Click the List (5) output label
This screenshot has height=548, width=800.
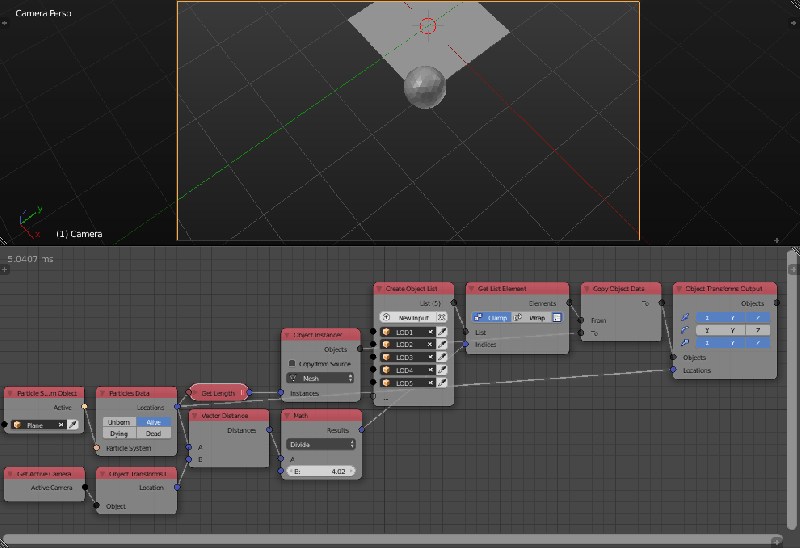(x=430, y=303)
